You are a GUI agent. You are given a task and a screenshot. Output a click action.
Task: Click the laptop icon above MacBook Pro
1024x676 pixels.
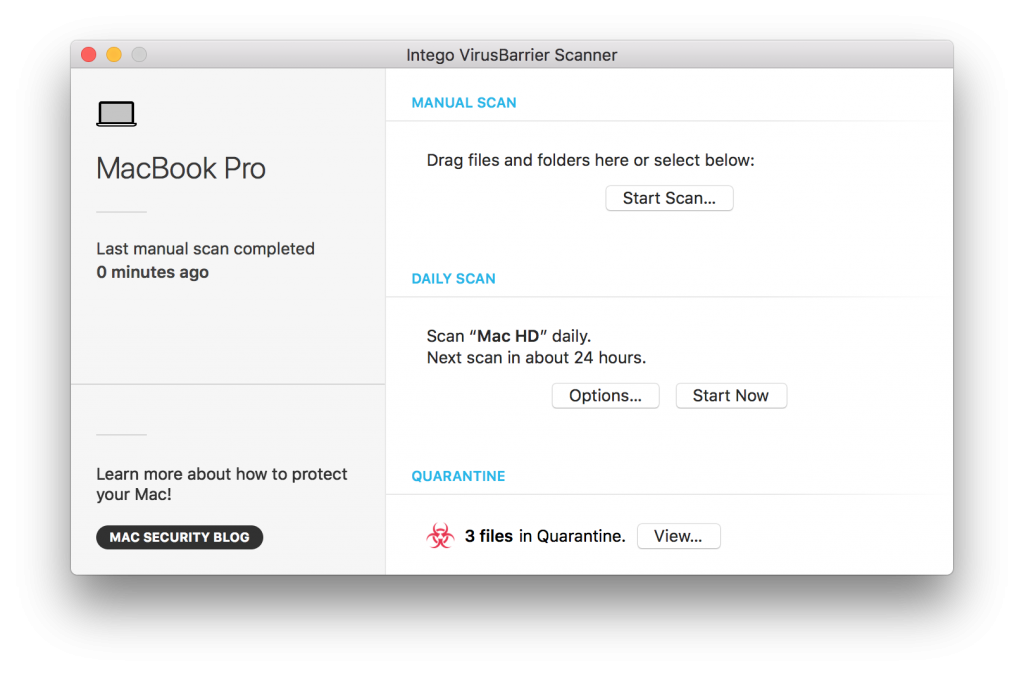point(116,114)
